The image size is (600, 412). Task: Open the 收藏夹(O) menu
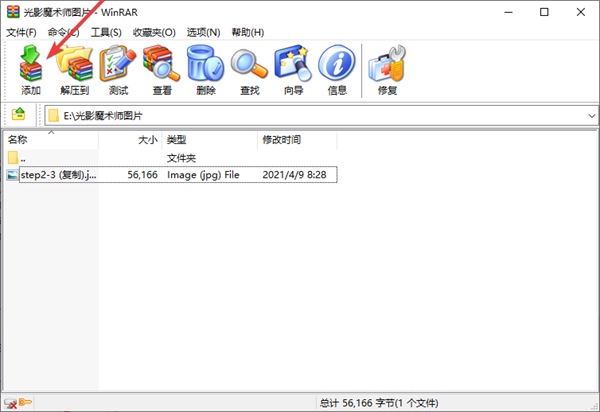coord(154,33)
